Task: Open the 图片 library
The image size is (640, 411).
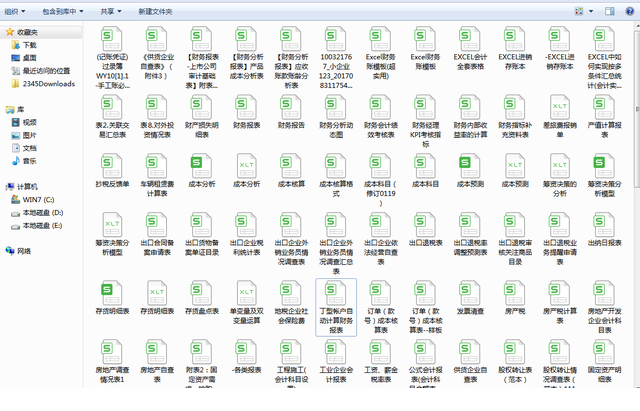Action: click(24, 136)
